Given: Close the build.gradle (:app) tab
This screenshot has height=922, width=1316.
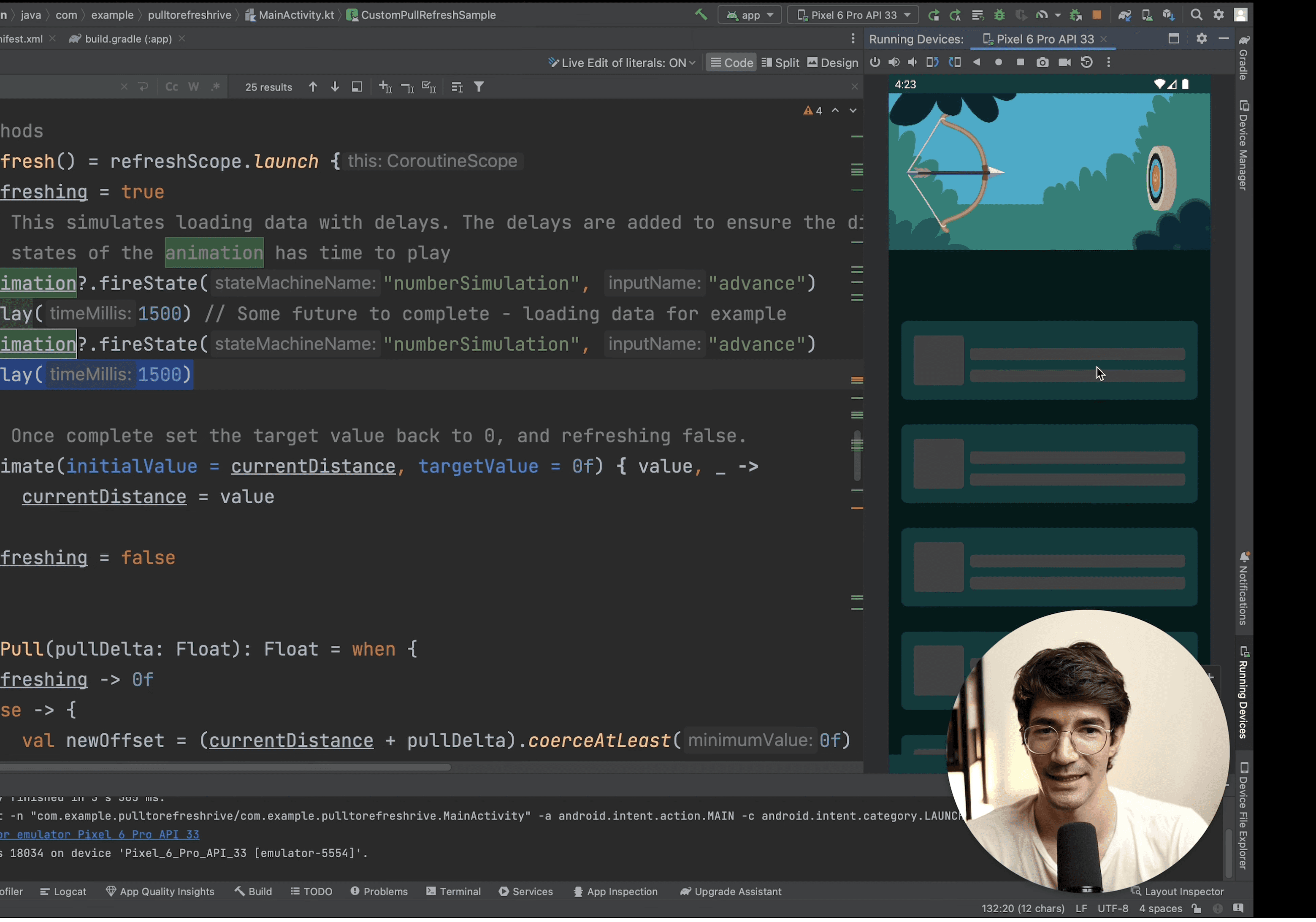Looking at the screenshot, I should (181, 38).
